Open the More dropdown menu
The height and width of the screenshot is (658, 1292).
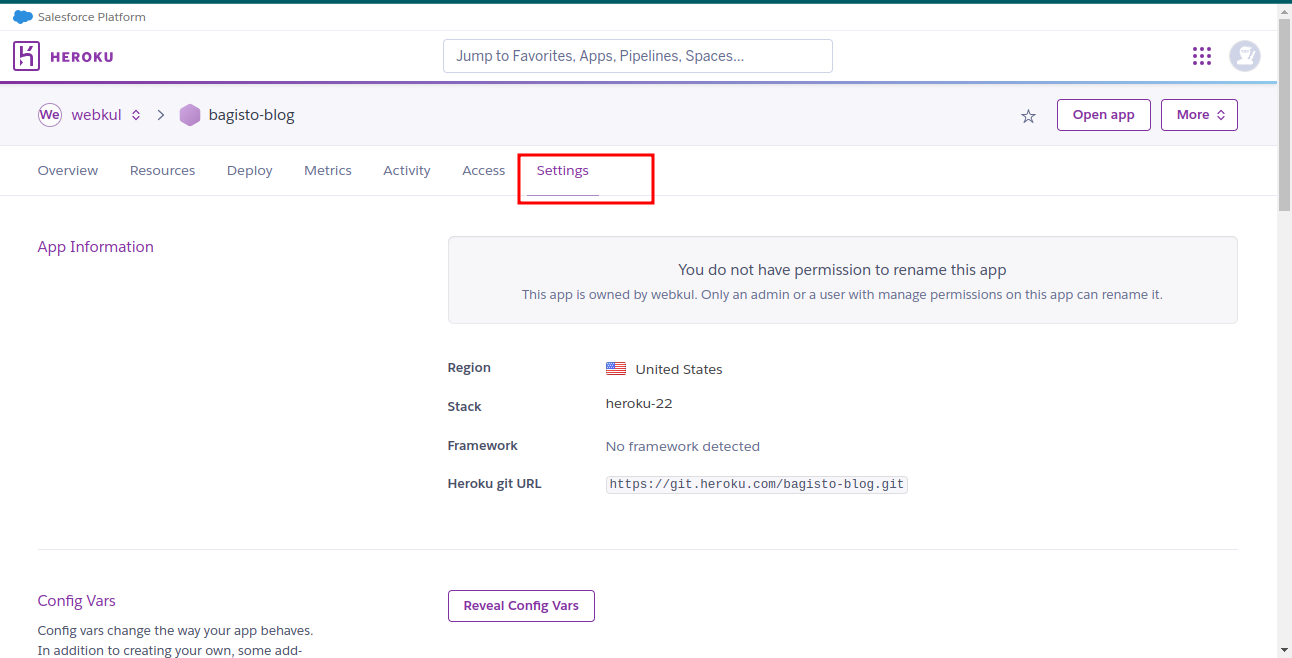1199,115
